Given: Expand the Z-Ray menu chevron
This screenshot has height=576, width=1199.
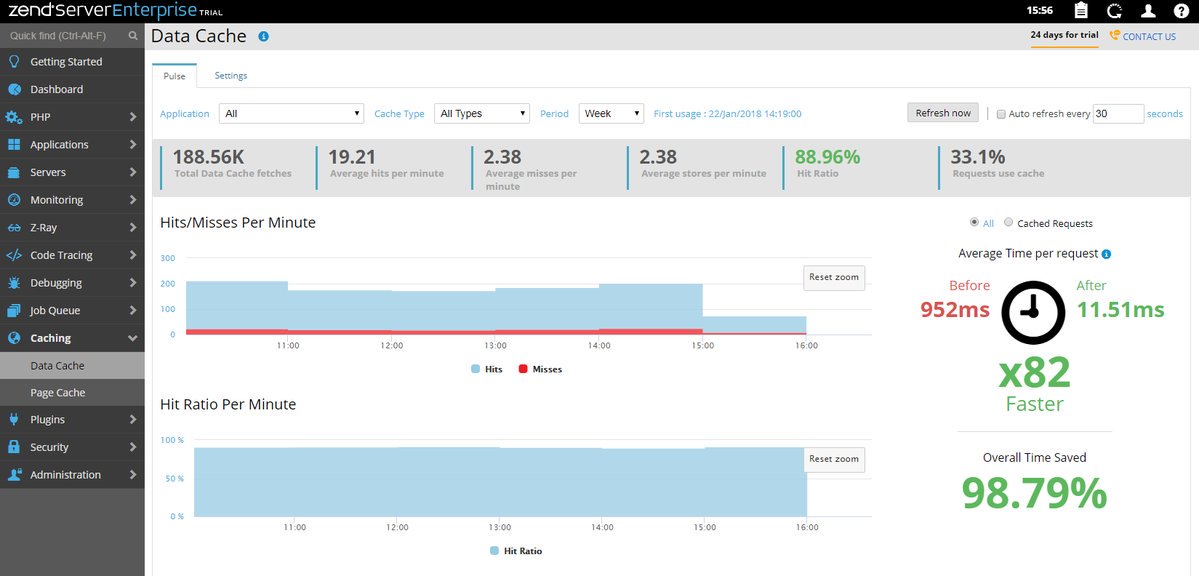Looking at the screenshot, I should click(133, 228).
